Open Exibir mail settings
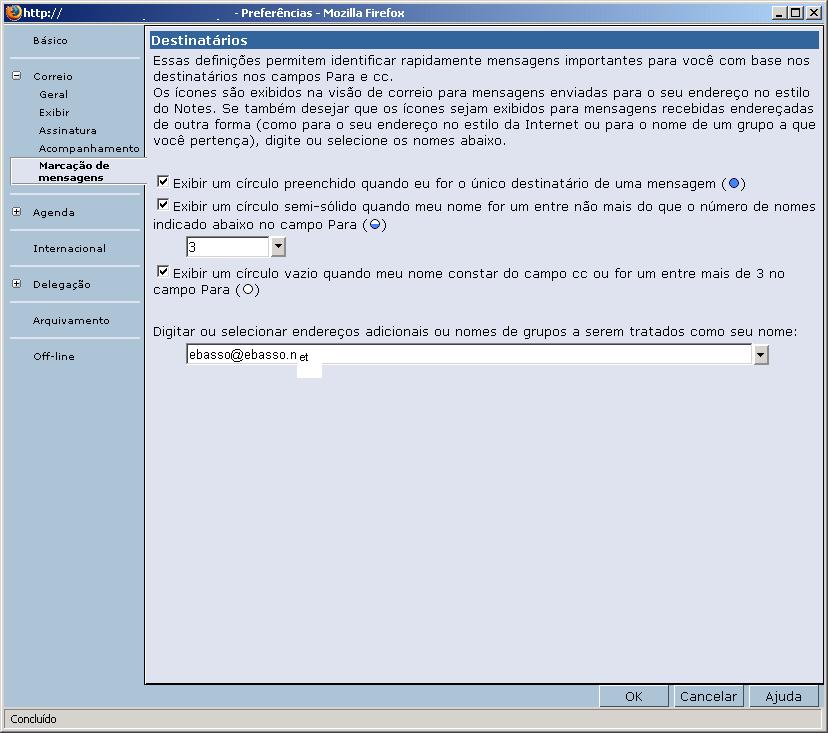 coord(54,112)
